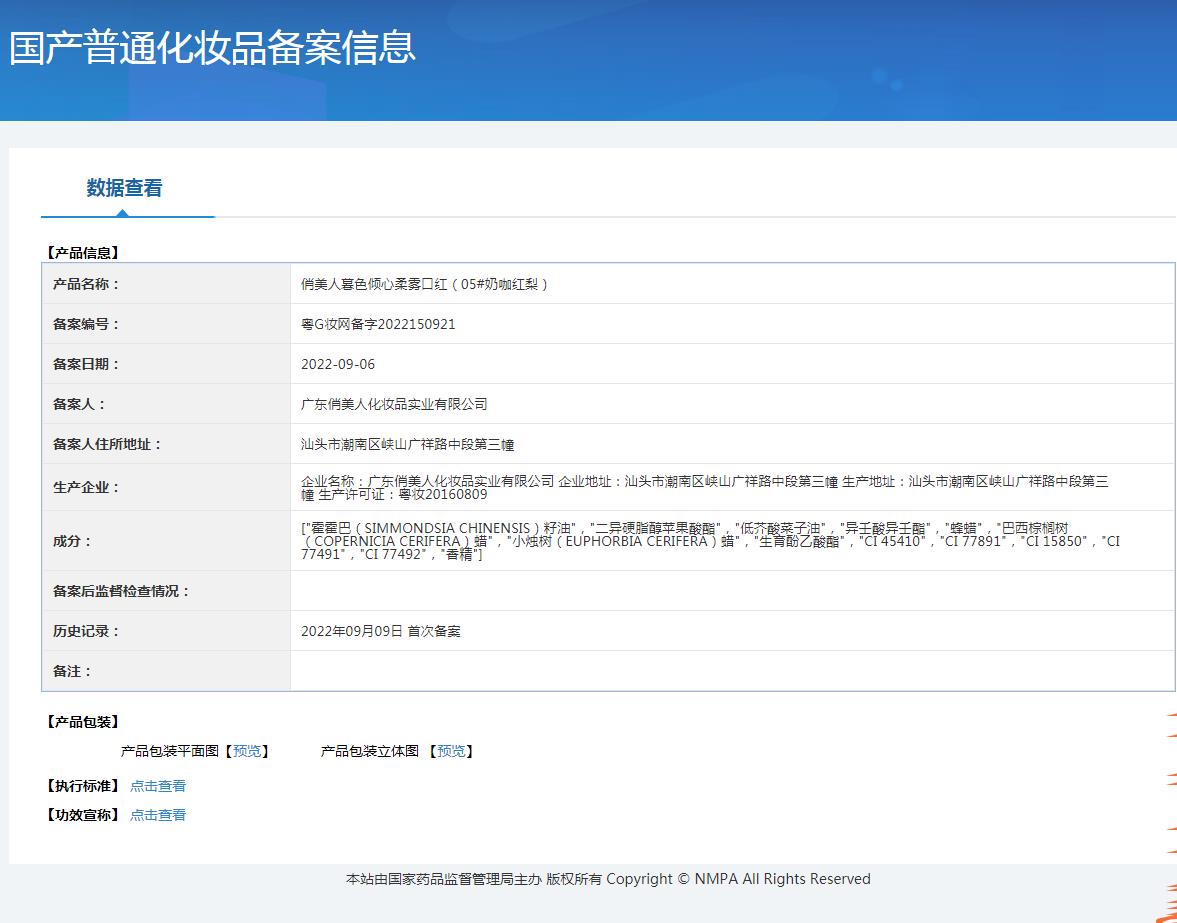This screenshot has height=923, width=1177.
Task: Click the 【产品包装】 section heading
Action: pos(83,722)
